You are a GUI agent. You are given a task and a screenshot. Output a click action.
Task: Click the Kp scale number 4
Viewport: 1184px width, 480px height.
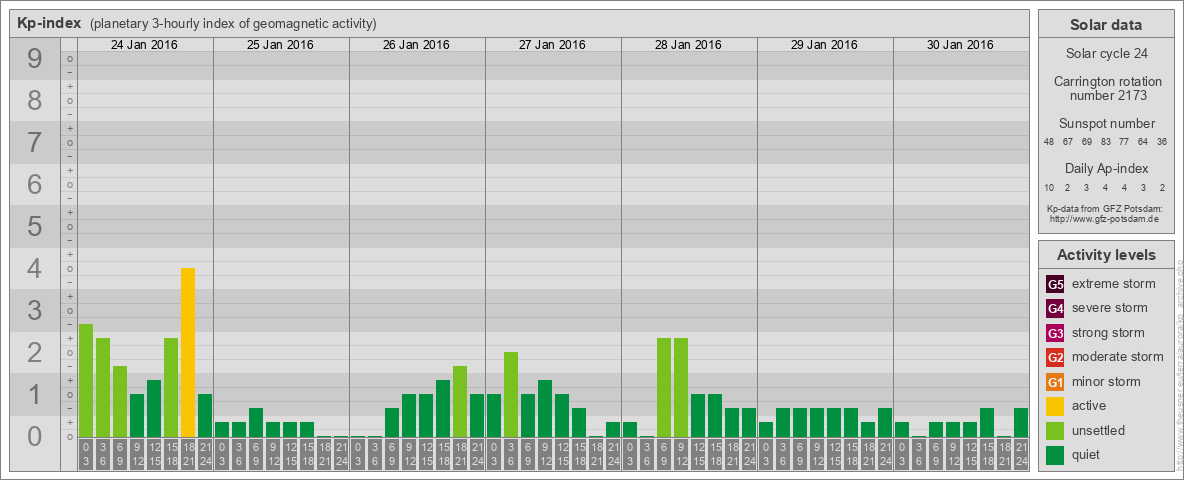coord(34,269)
